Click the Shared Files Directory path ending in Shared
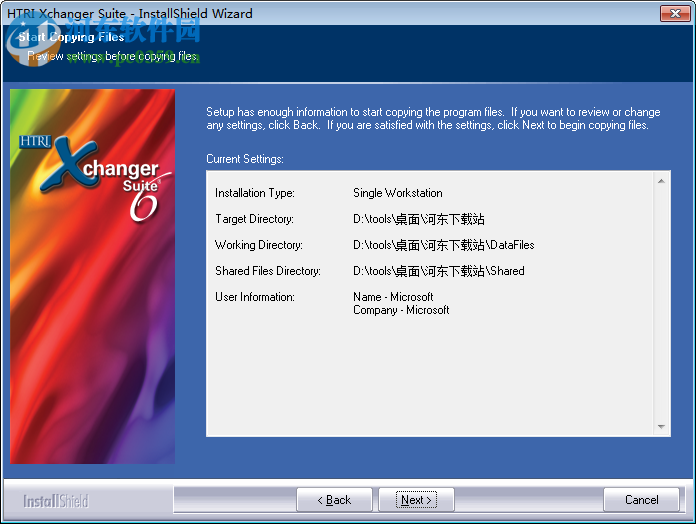The image size is (696, 524). (439, 271)
